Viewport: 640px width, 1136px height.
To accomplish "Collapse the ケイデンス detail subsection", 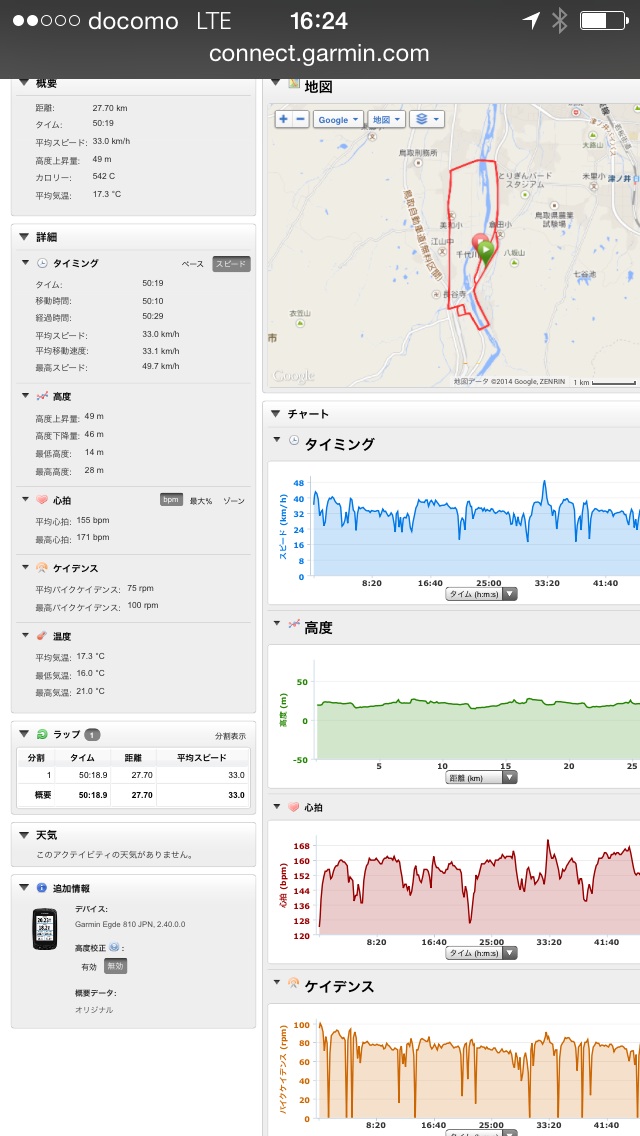I will (26, 568).
